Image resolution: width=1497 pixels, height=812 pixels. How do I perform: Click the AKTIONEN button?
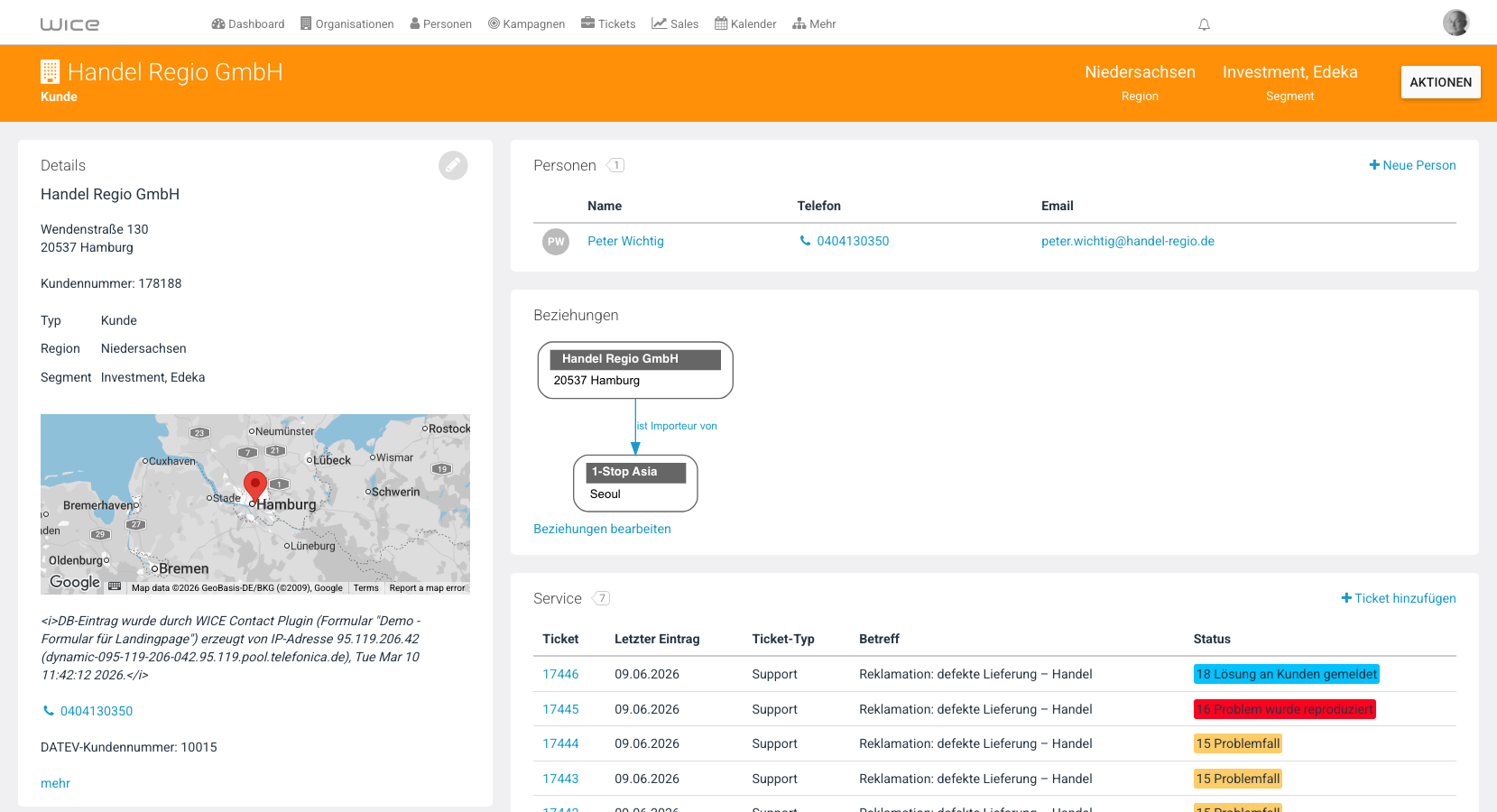[x=1441, y=82]
